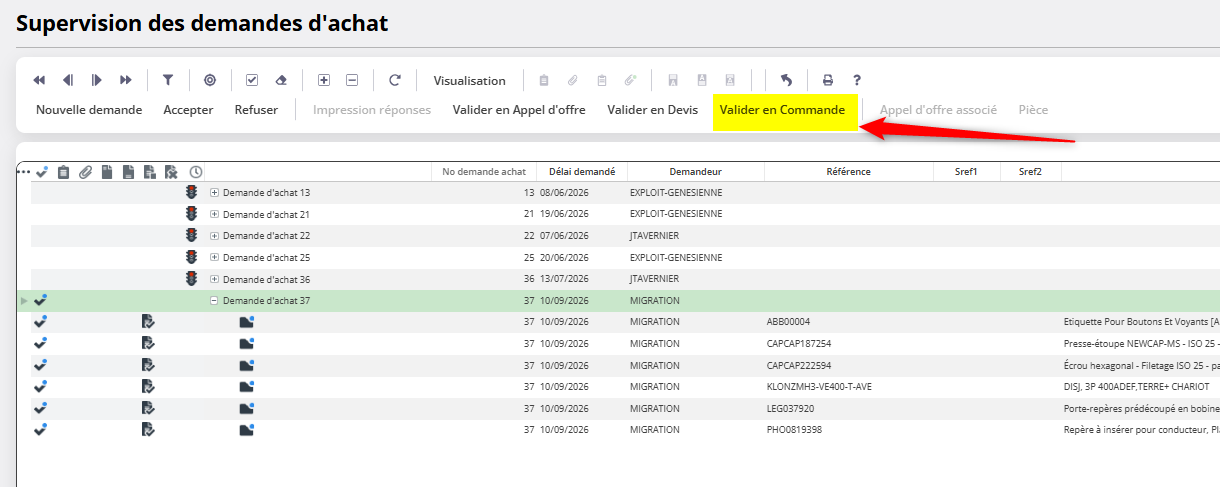
Task: Click the checkmark column header icon
Action: (x=42, y=172)
